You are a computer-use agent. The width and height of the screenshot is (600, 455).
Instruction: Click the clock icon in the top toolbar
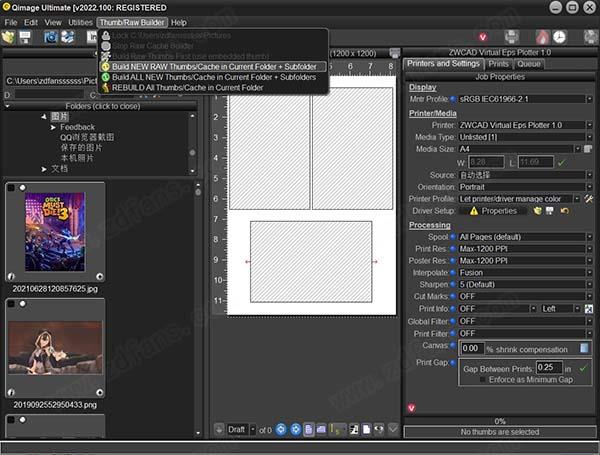pos(559,37)
